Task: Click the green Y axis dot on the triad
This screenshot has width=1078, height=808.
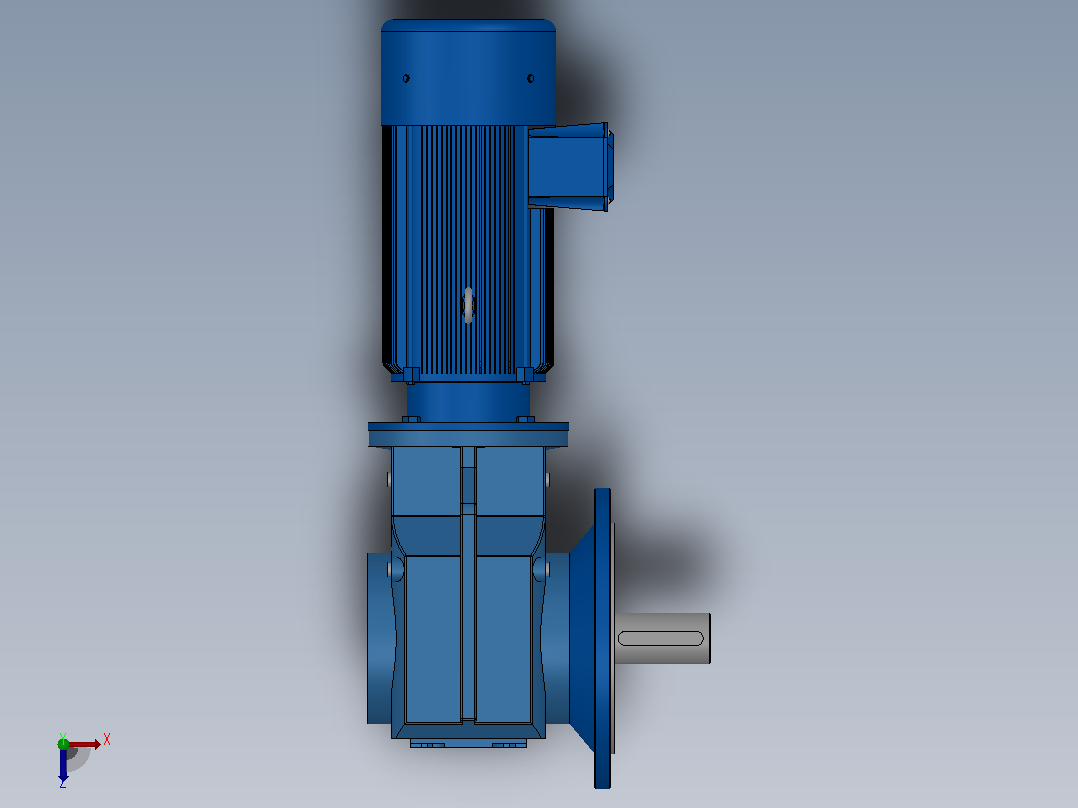Action: click(63, 743)
